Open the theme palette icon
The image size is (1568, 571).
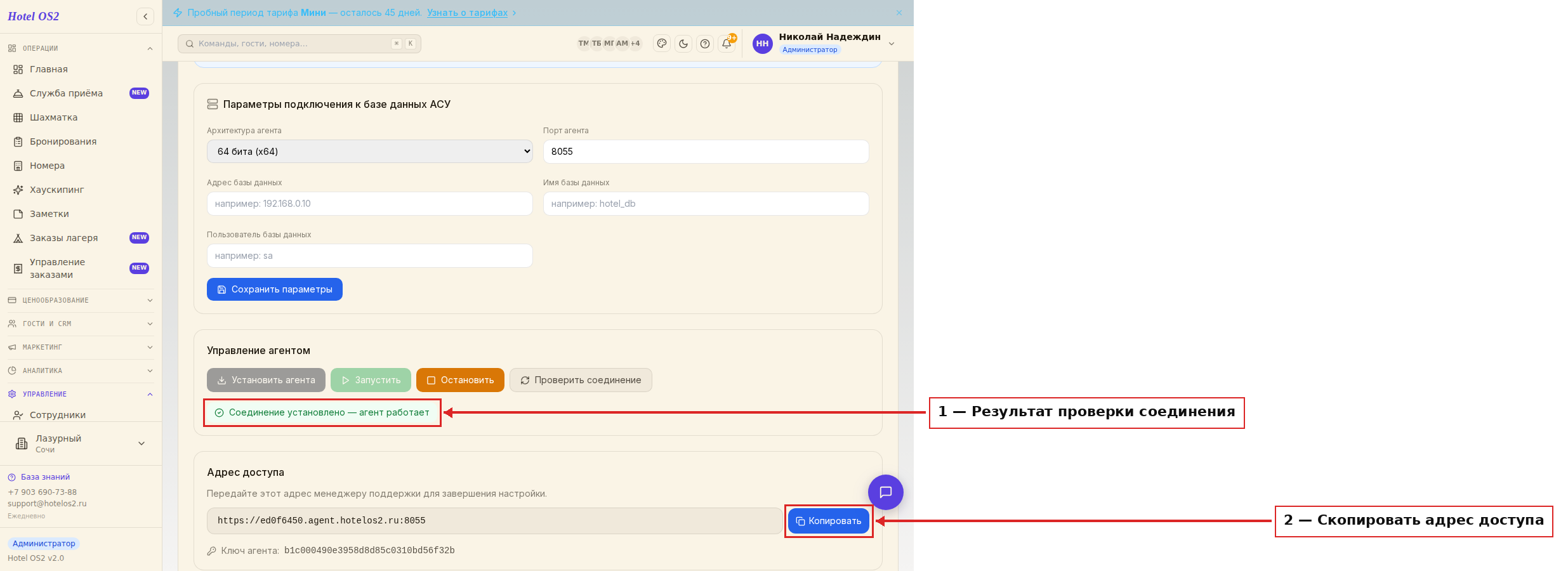[662, 44]
